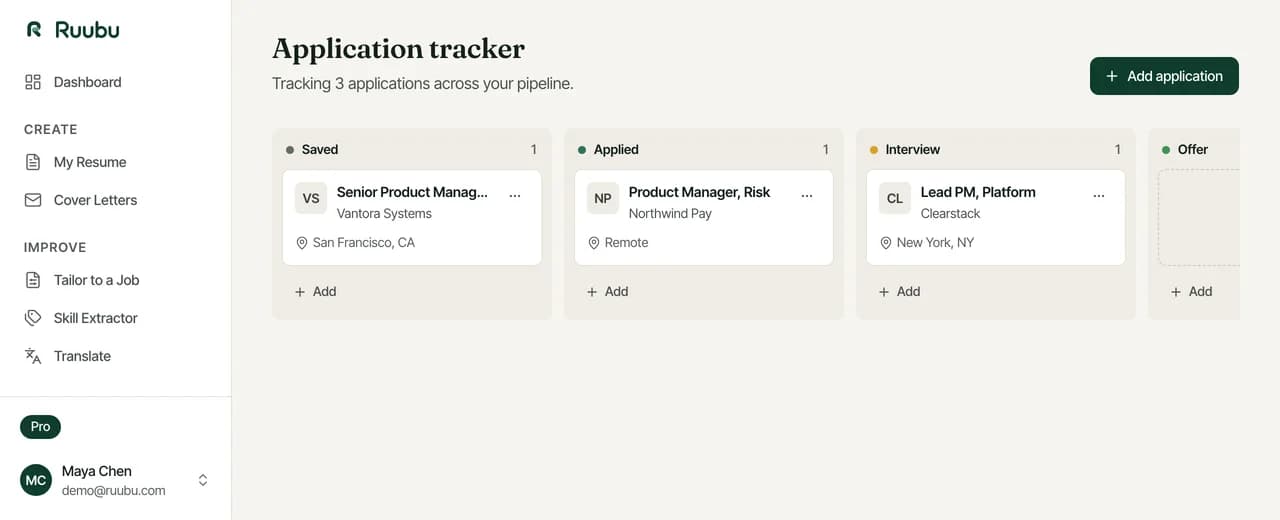The height and width of the screenshot is (520, 1280).
Task: Click the Saved column count number
Action: click(534, 150)
